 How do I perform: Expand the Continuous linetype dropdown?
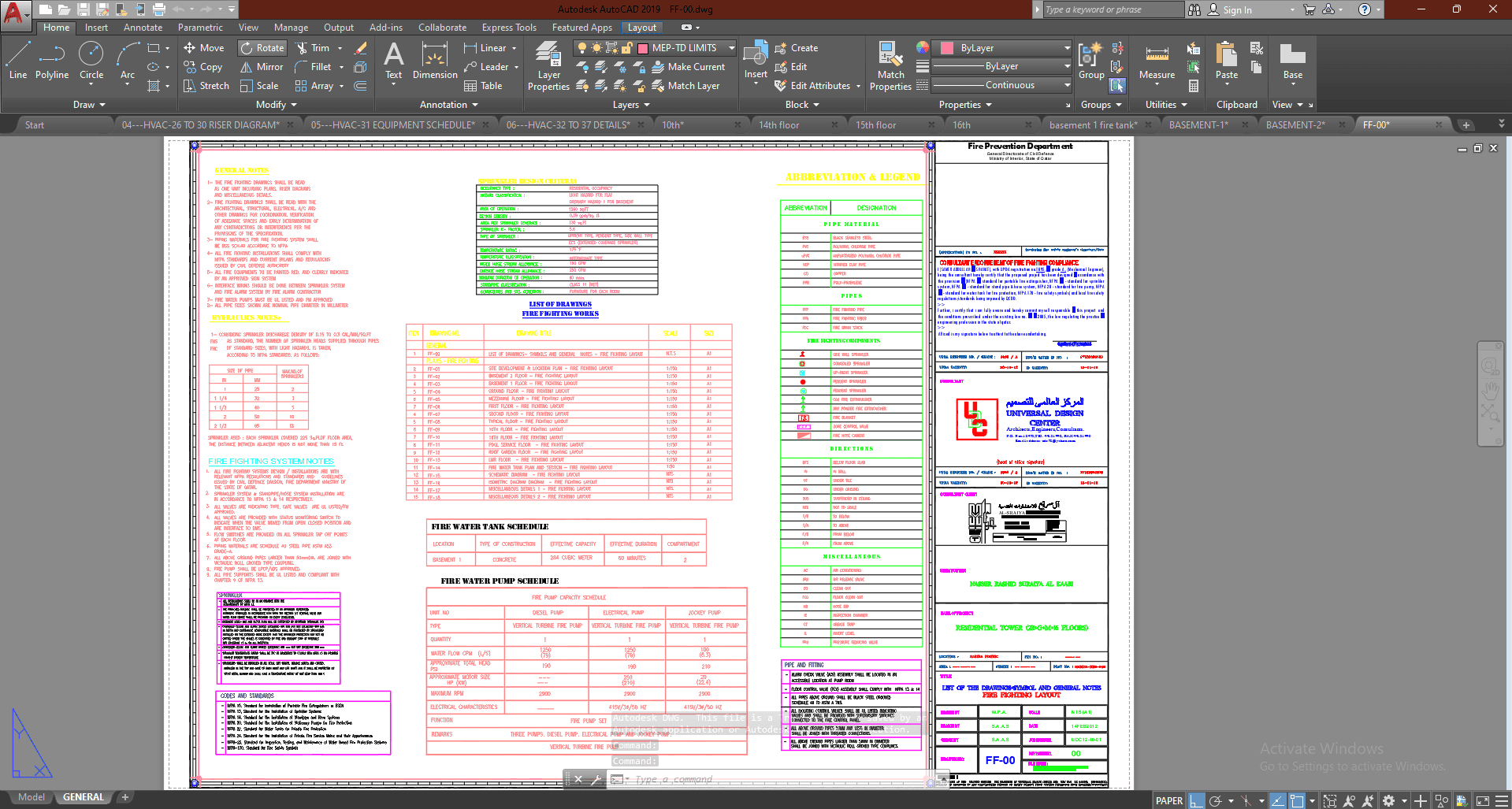click(x=1067, y=85)
